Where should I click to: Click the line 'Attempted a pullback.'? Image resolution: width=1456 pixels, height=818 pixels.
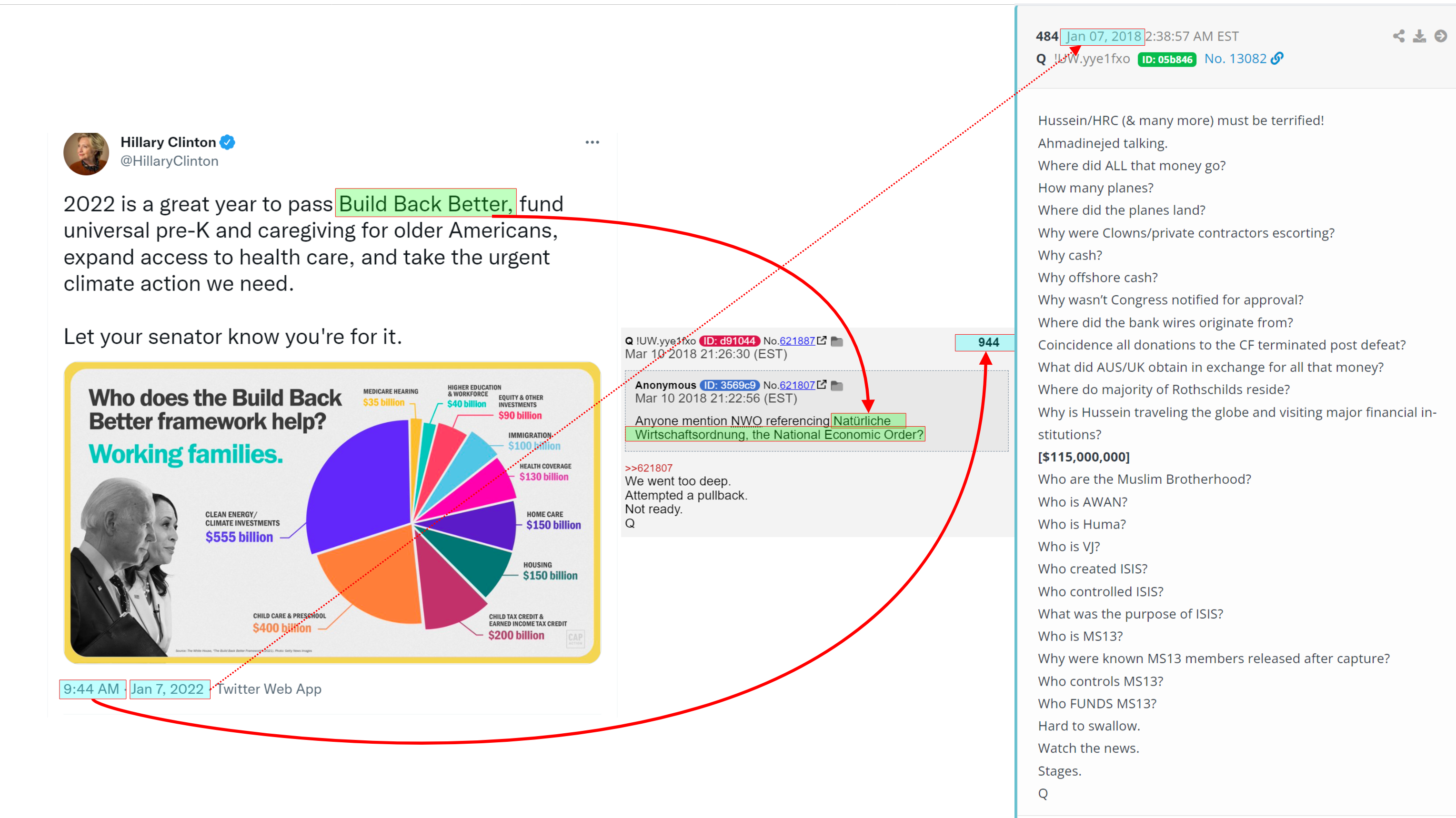click(686, 496)
